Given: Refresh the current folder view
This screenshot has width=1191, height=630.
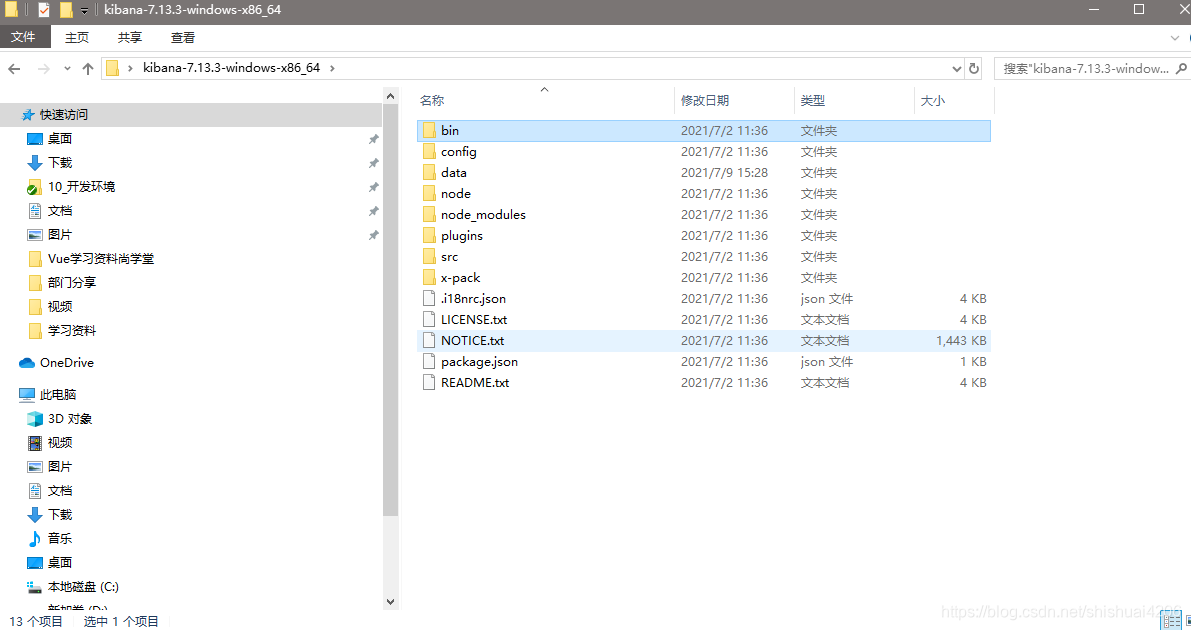Looking at the screenshot, I should 974,68.
